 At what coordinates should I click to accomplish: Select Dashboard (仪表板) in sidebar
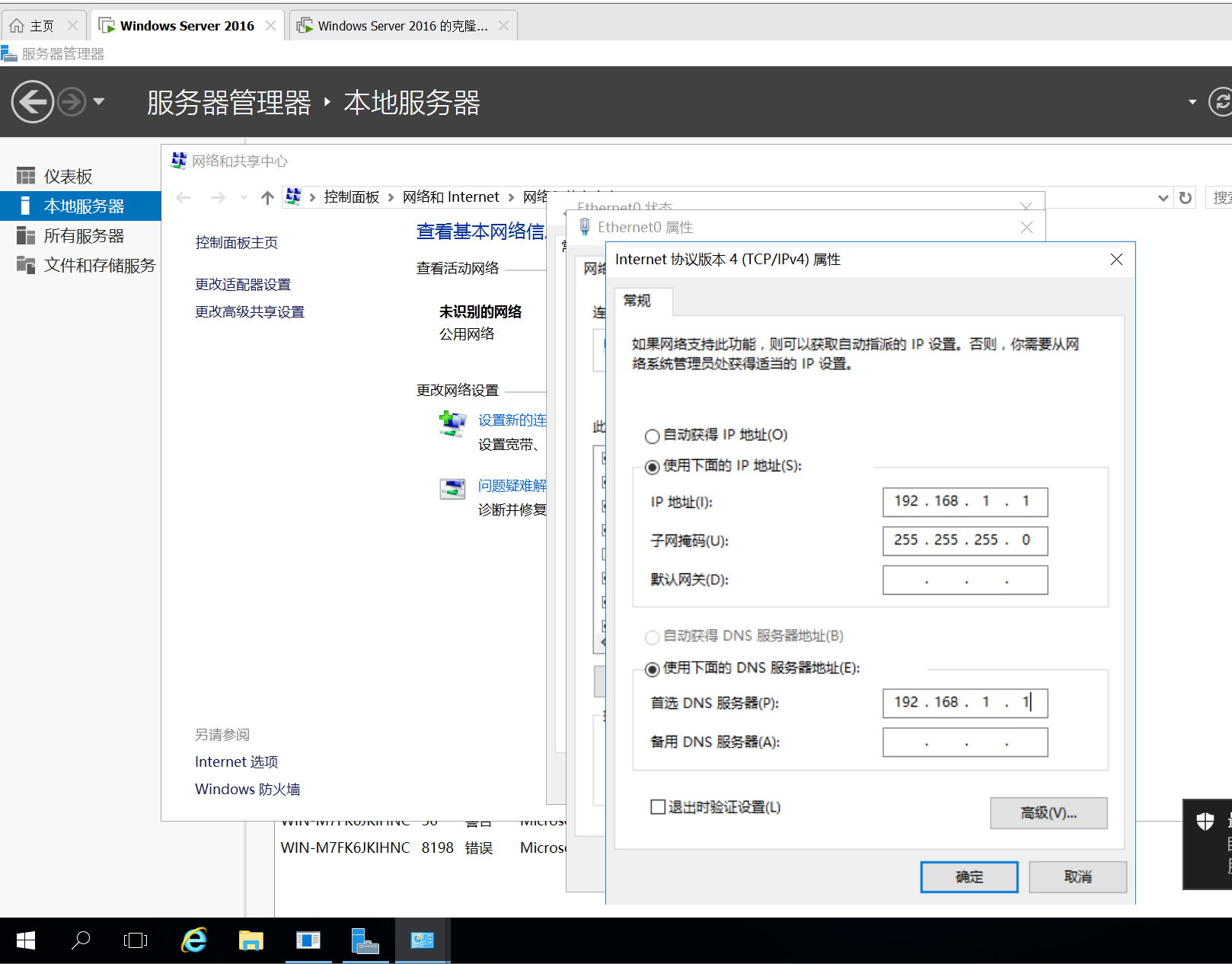coord(81,176)
